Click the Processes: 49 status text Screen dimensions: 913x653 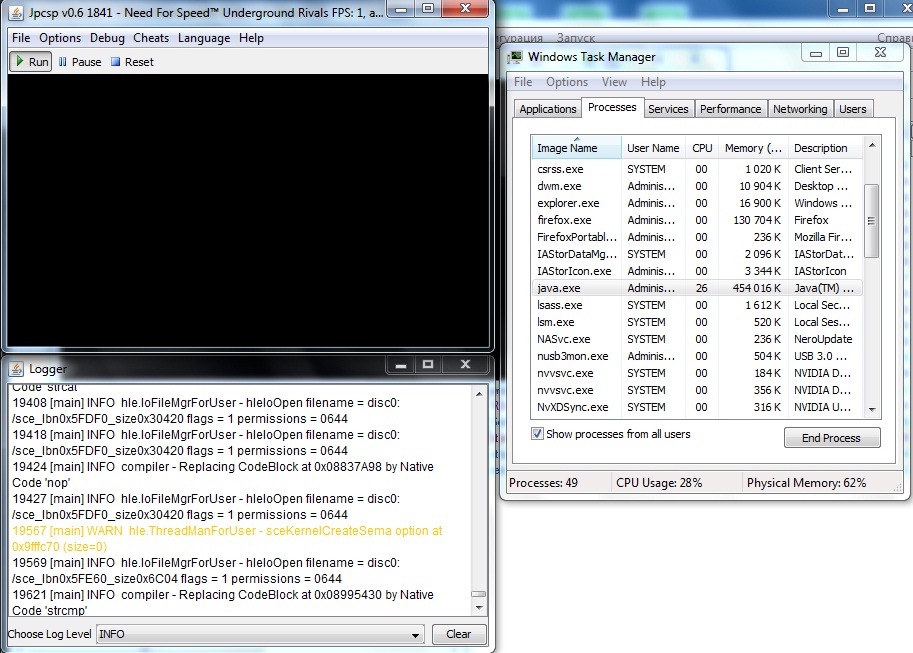coord(543,483)
